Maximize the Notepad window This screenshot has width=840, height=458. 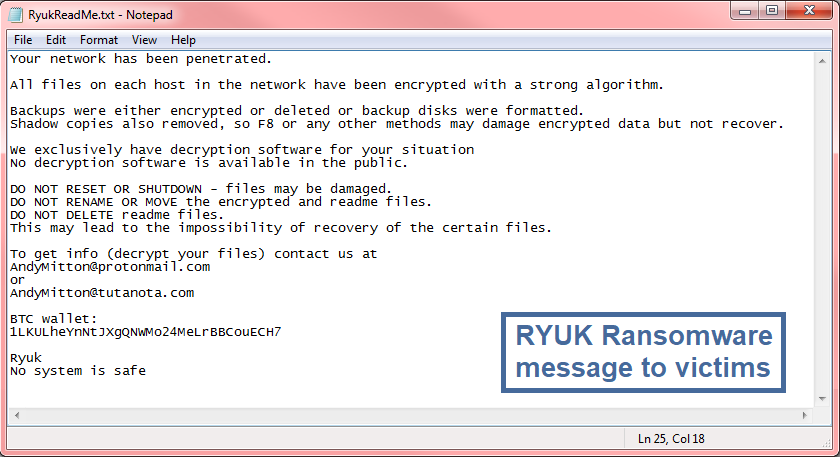(771, 11)
